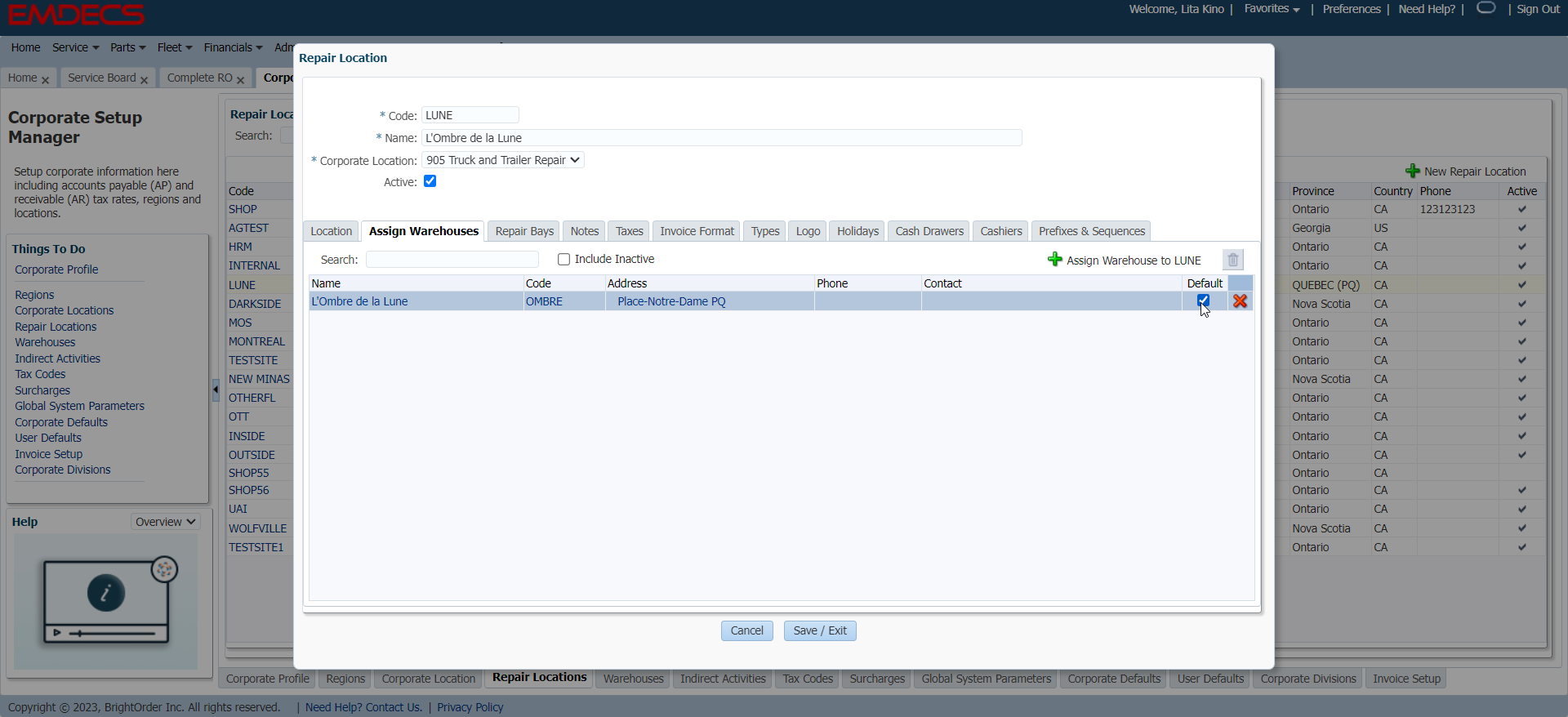Click the green plus New Repair Location icon
The width and height of the screenshot is (1568, 717).
pyautogui.click(x=1412, y=171)
